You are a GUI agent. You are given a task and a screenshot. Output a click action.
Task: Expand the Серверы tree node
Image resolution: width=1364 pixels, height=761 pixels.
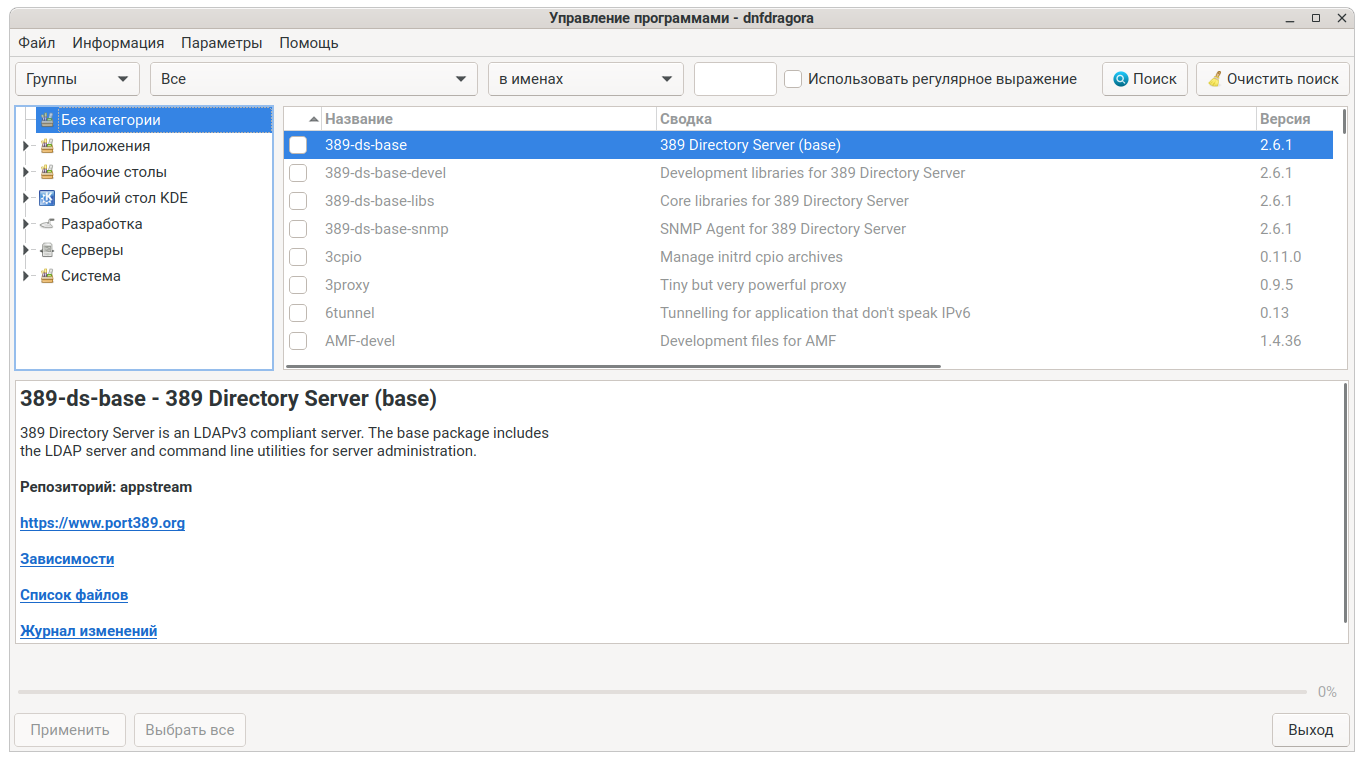point(26,250)
